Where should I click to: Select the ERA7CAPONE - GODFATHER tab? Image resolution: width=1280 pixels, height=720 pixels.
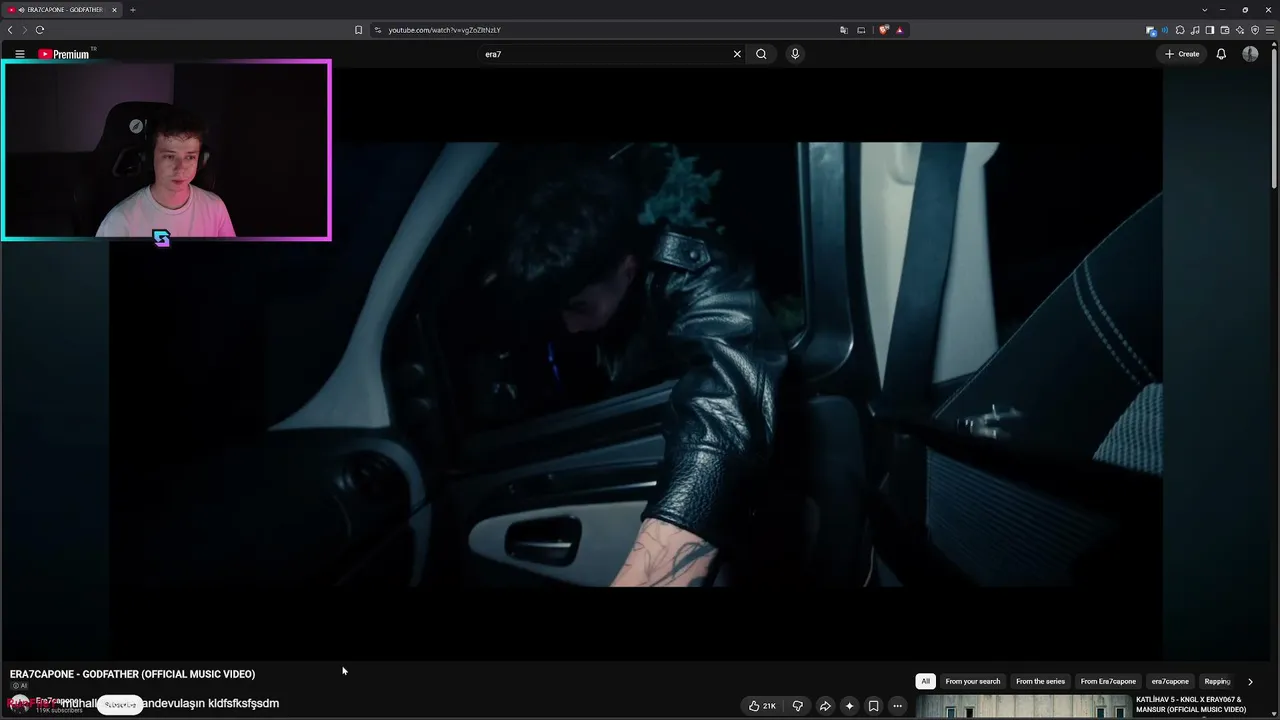(x=62, y=10)
